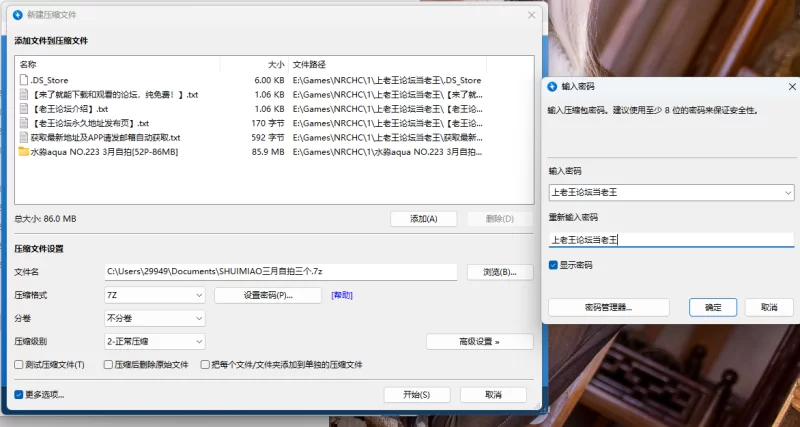
Task: Open the 压缩级别 2-正常压缩 dropdown
Action: [155, 341]
